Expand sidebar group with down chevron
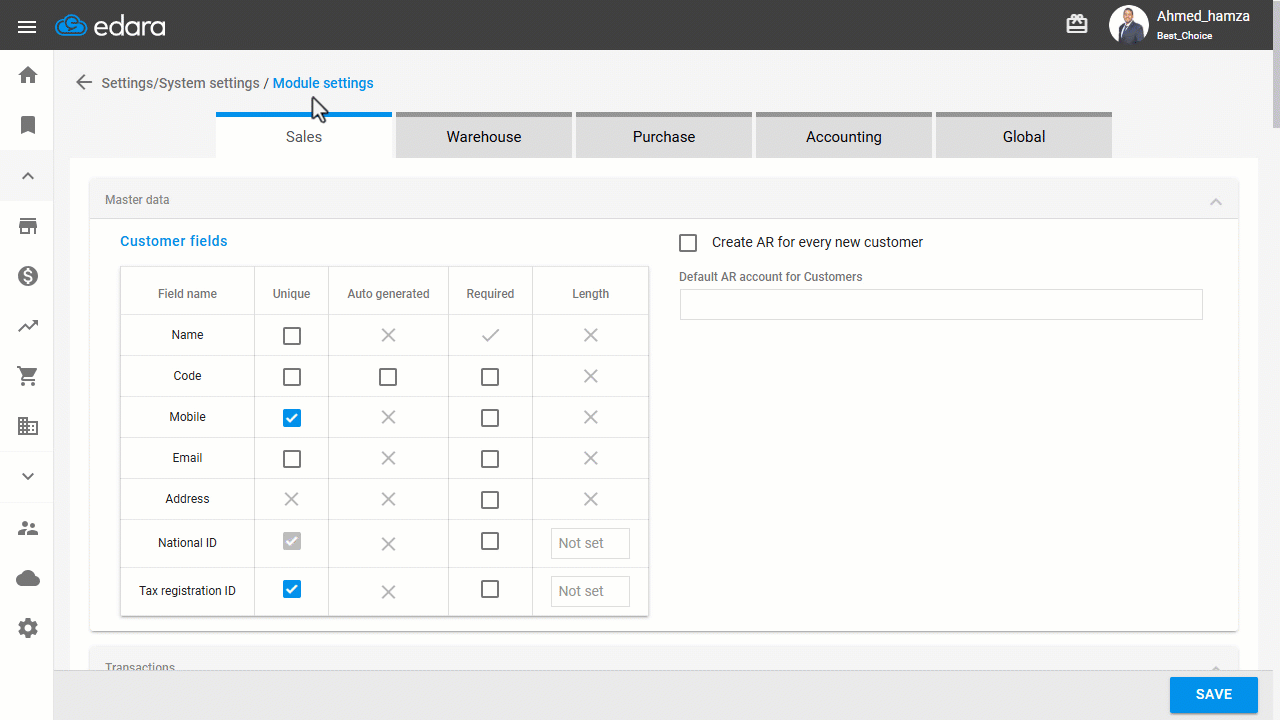 pyautogui.click(x=28, y=477)
